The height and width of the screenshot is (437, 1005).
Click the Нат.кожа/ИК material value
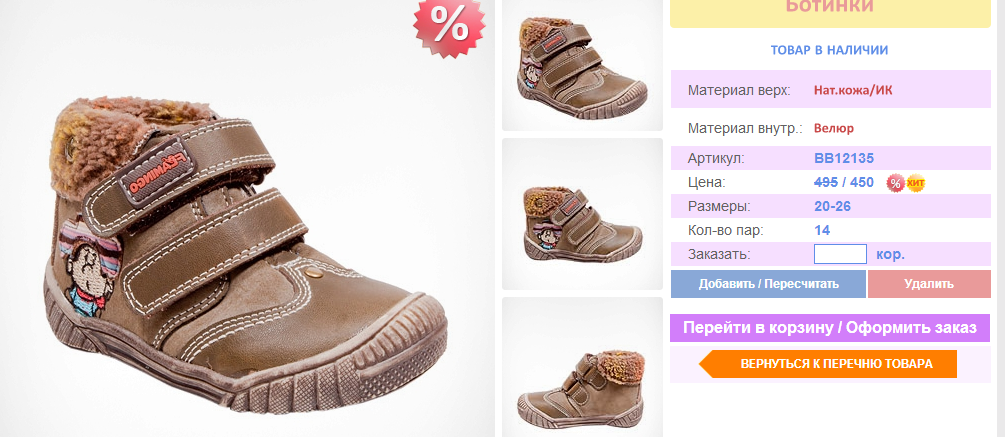[853, 90]
